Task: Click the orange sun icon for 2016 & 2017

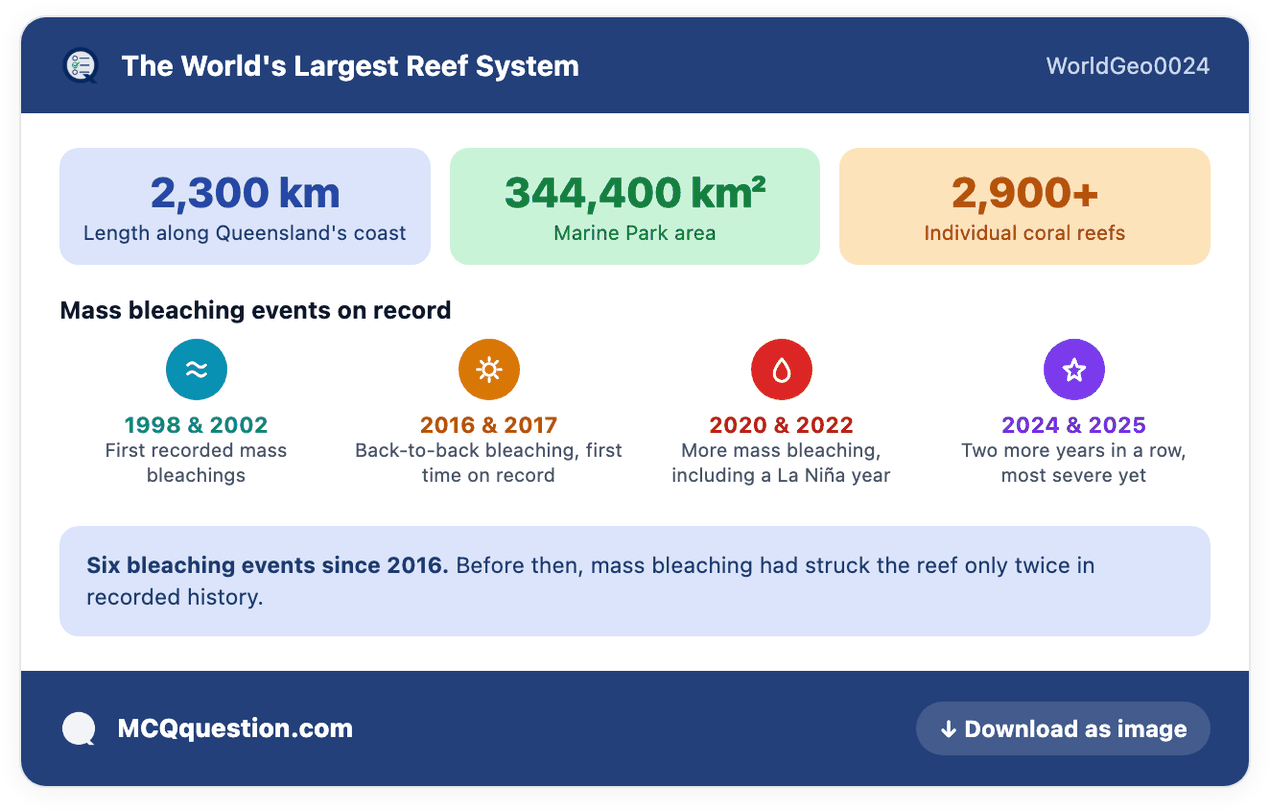Action: (488, 370)
